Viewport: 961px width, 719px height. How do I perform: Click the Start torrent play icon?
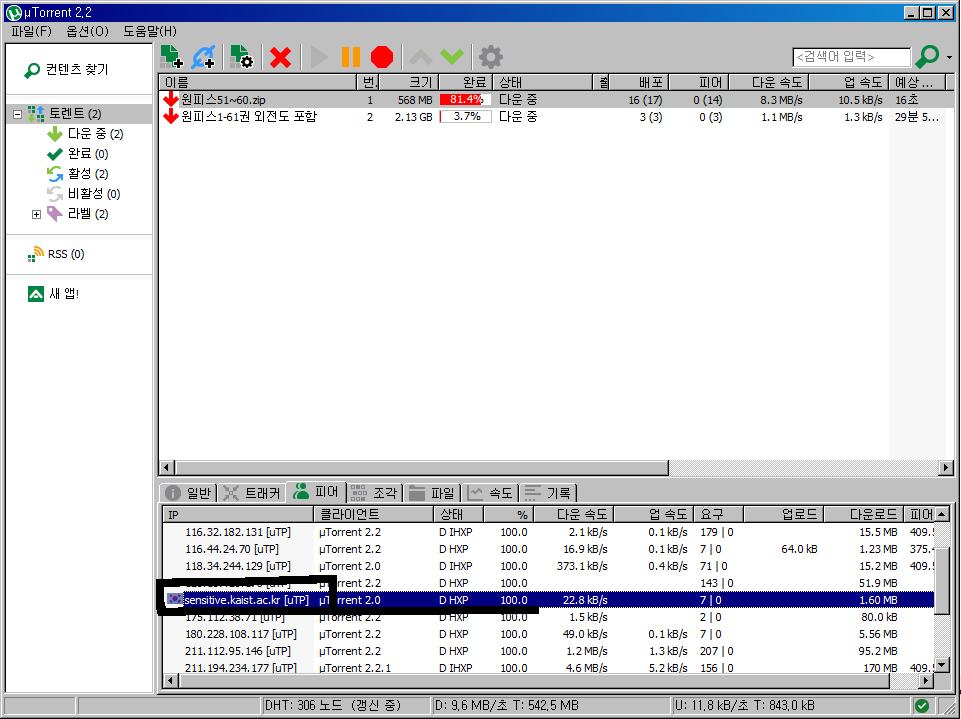[x=319, y=58]
